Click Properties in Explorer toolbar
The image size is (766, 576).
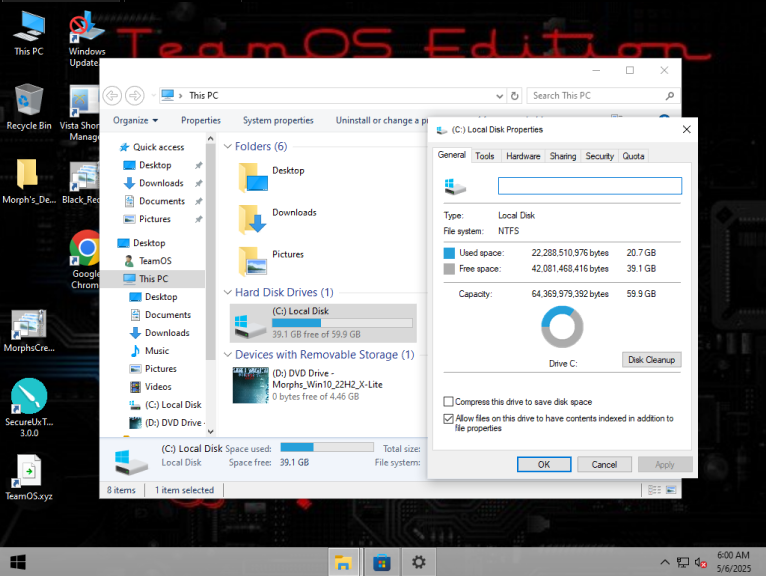[x=201, y=120]
